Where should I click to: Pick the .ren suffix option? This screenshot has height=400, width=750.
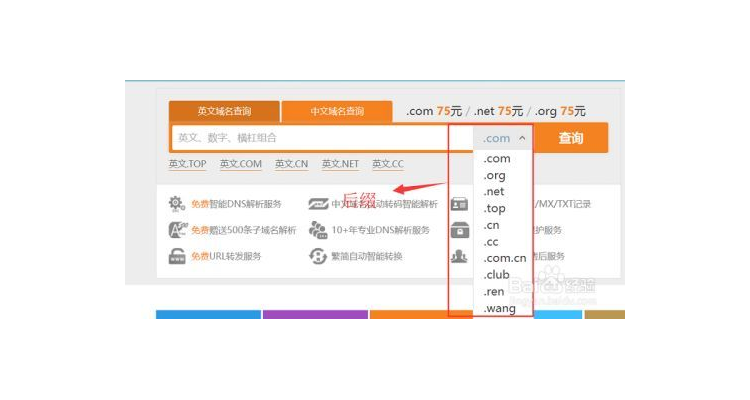pyautogui.click(x=494, y=291)
